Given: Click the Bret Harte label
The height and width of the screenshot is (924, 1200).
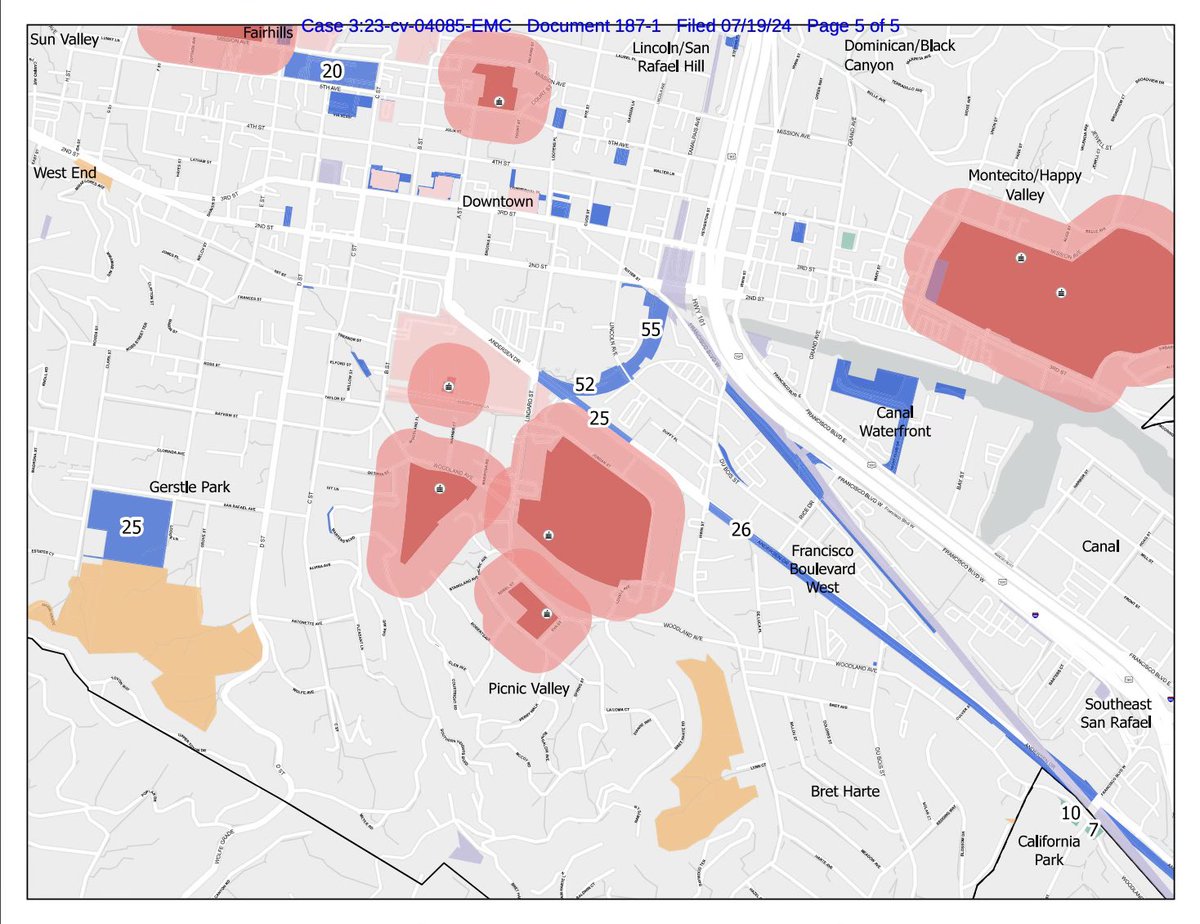Looking at the screenshot, I should [845, 791].
